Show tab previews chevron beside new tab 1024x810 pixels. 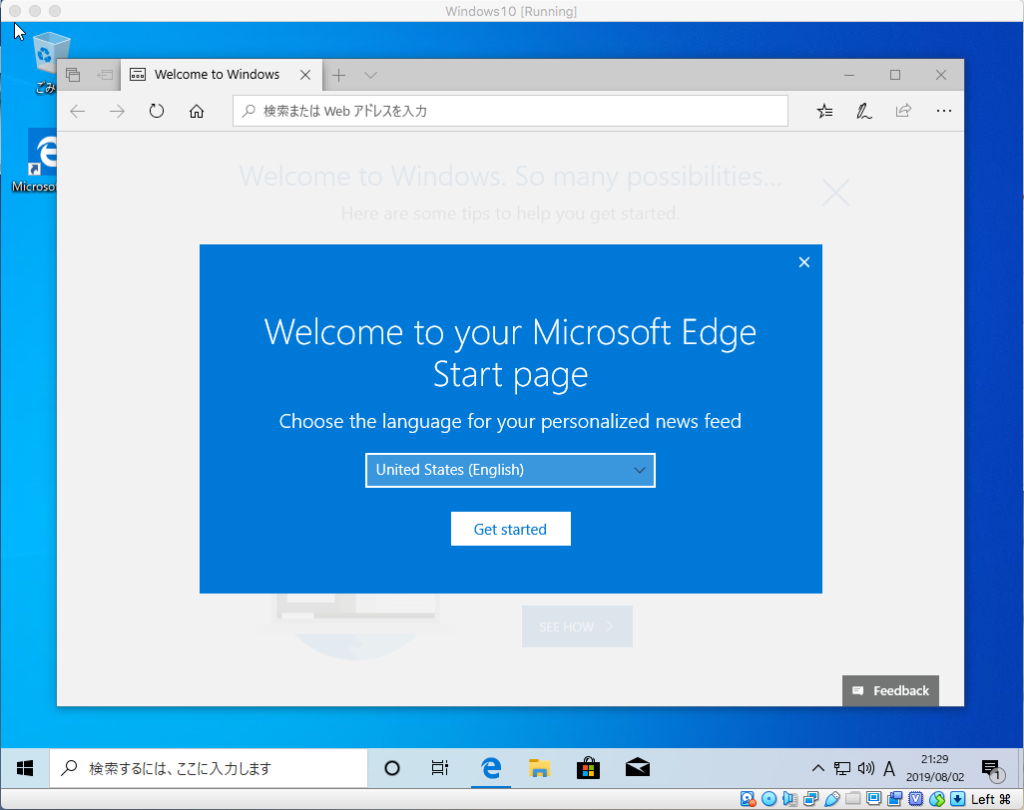[370, 75]
